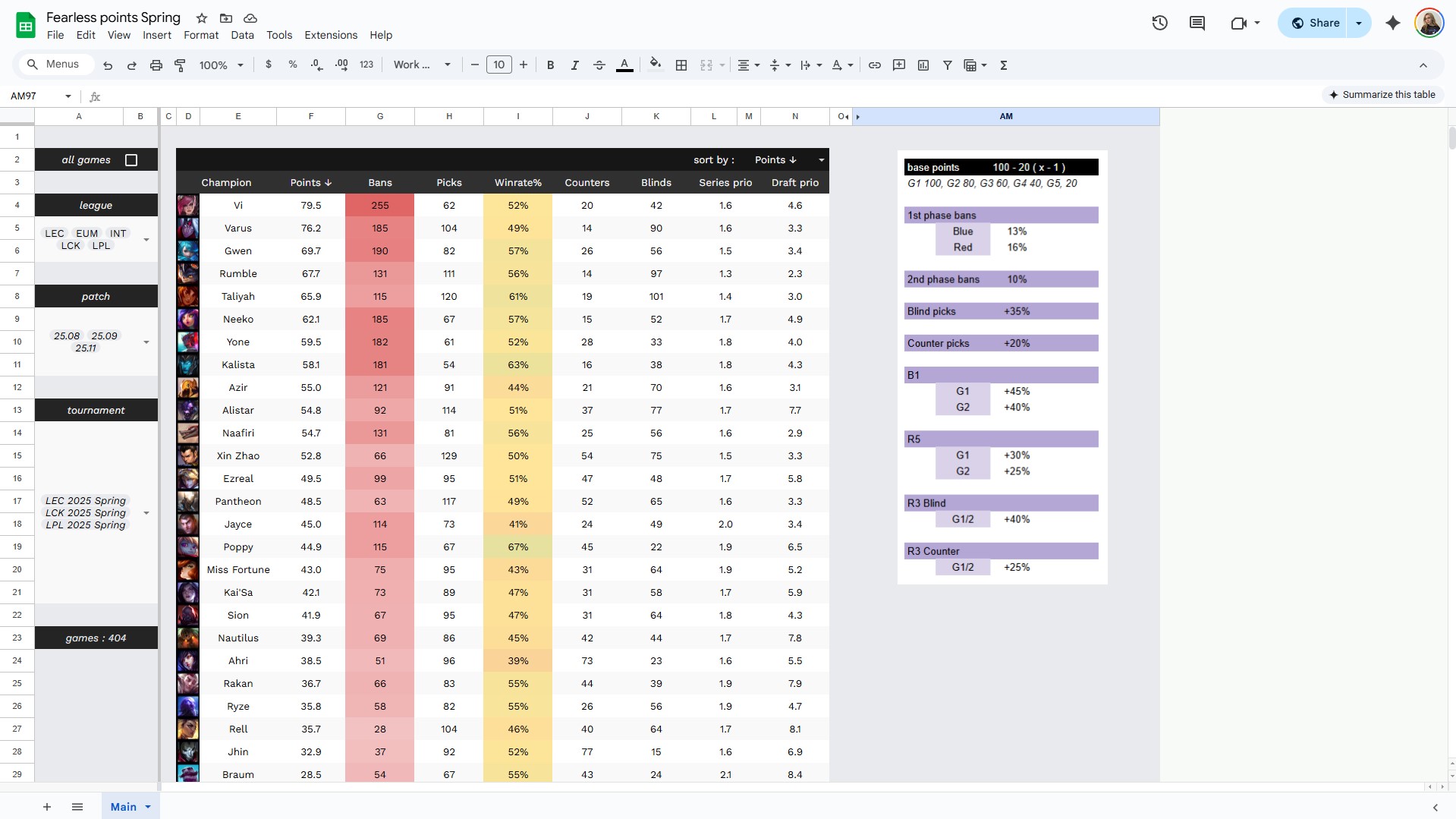Click the Insert link icon
This screenshot has height=819, width=1456.
[874, 65]
